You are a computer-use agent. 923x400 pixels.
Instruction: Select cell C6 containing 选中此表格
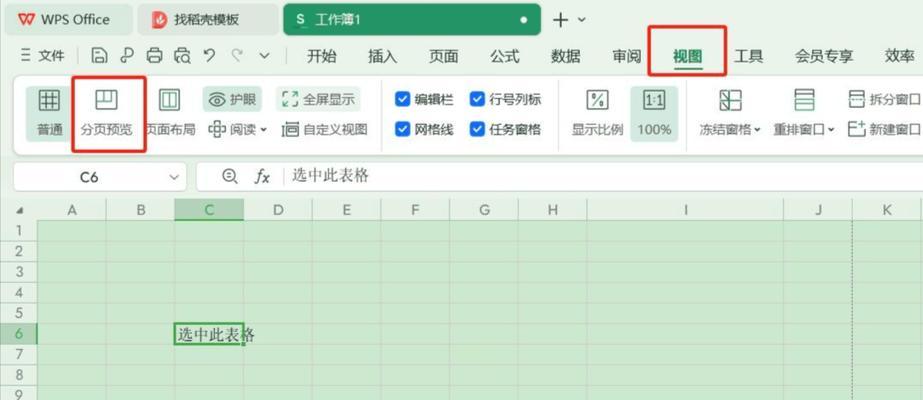tap(209, 334)
